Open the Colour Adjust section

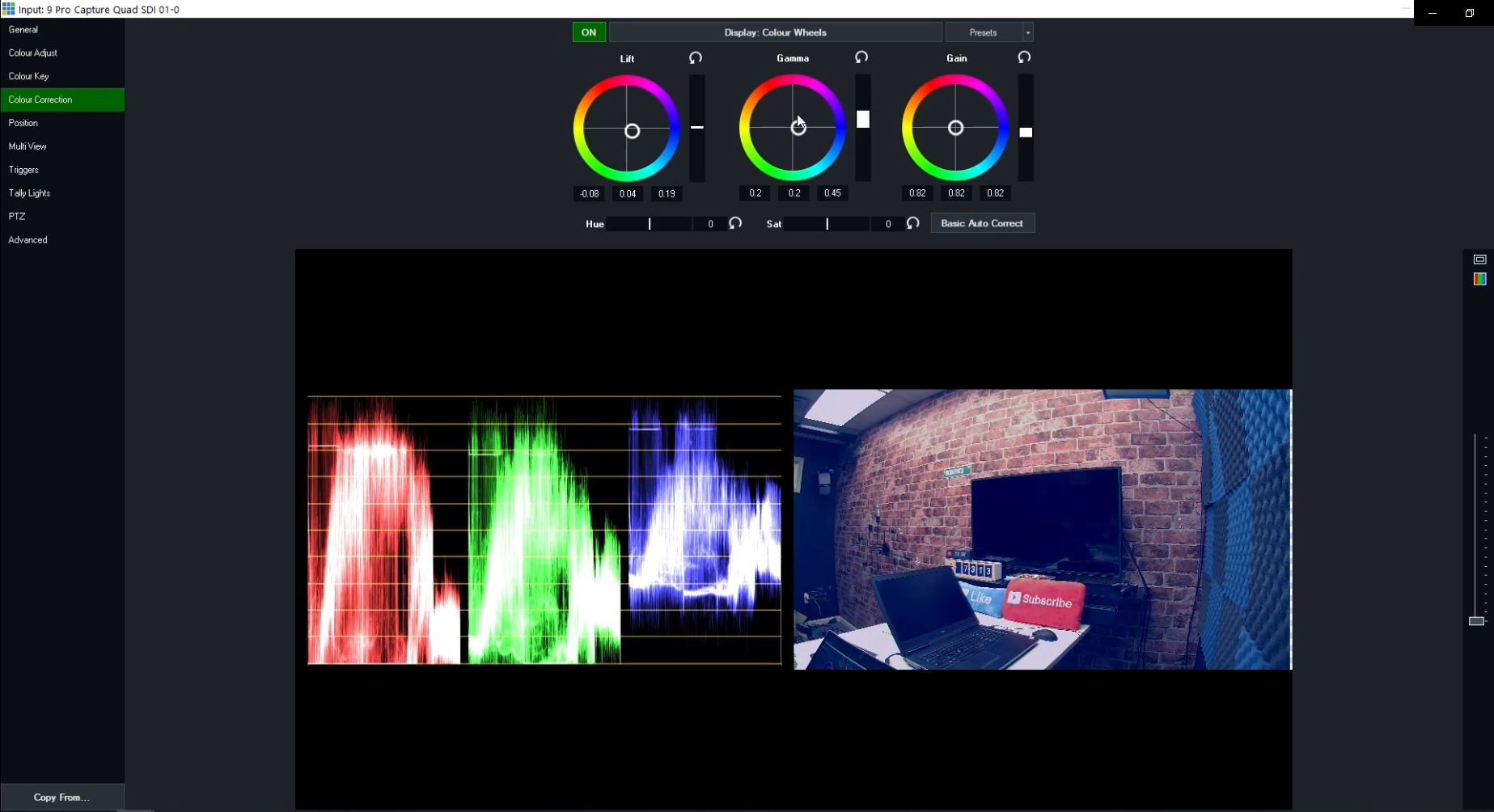tap(33, 53)
